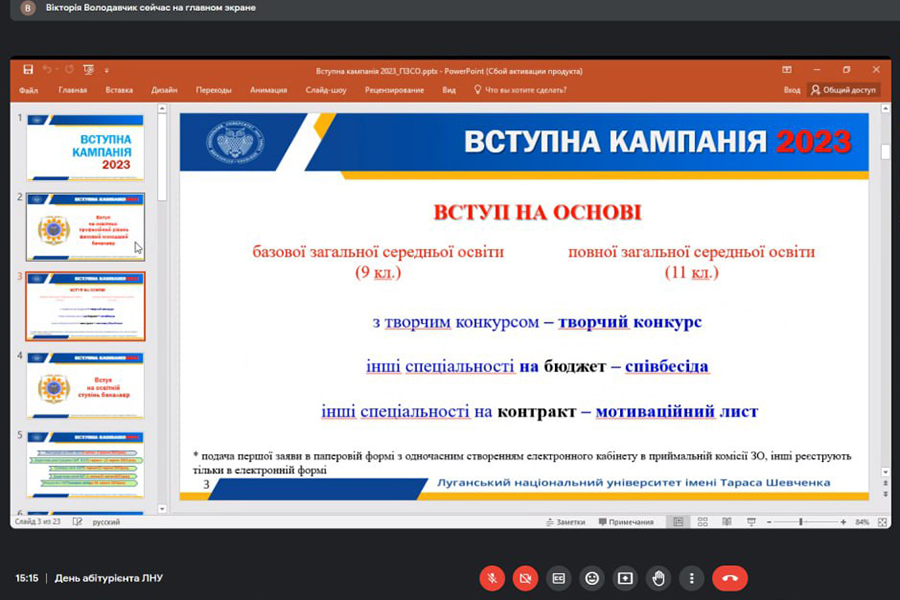The width and height of the screenshot is (900, 600).
Task: Open emoji reactions in meeting bar
Action: pos(592,578)
